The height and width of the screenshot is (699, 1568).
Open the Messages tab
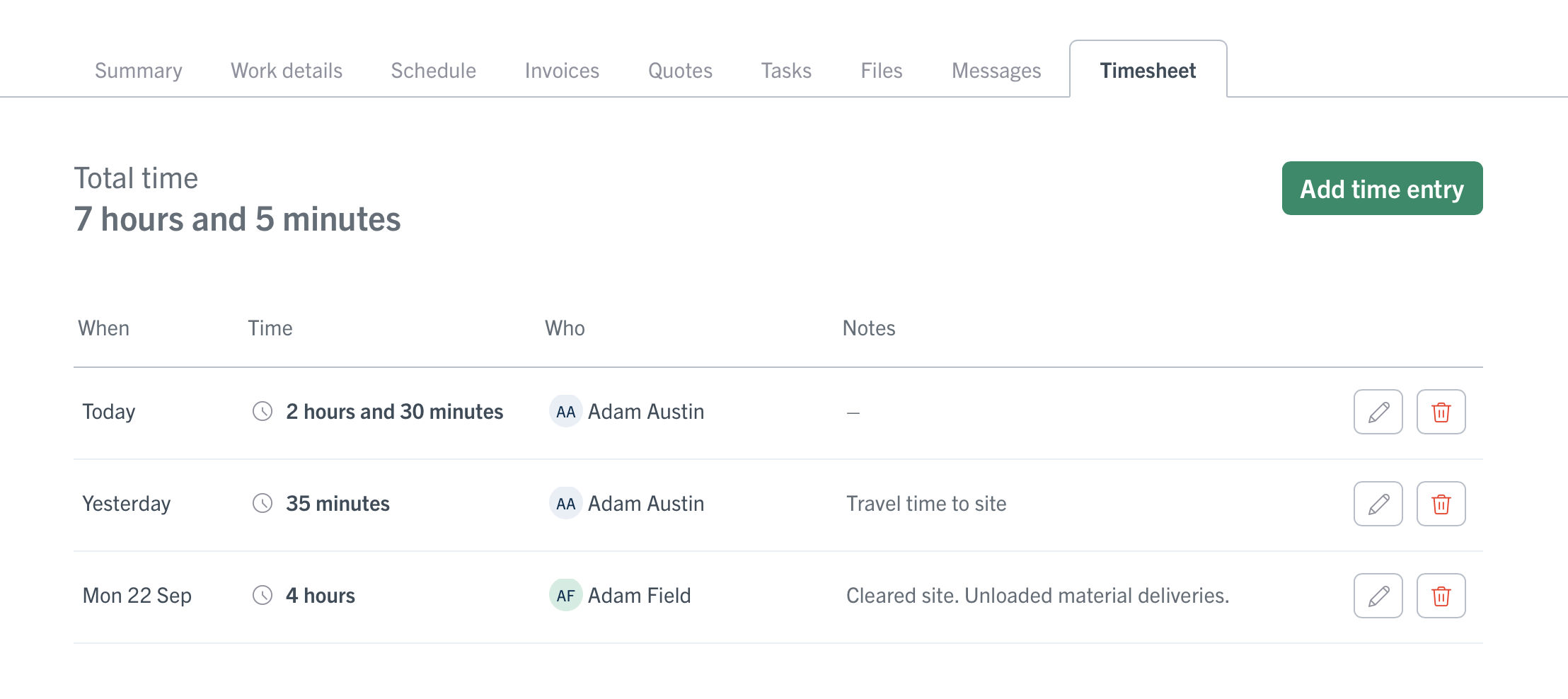click(996, 71)
